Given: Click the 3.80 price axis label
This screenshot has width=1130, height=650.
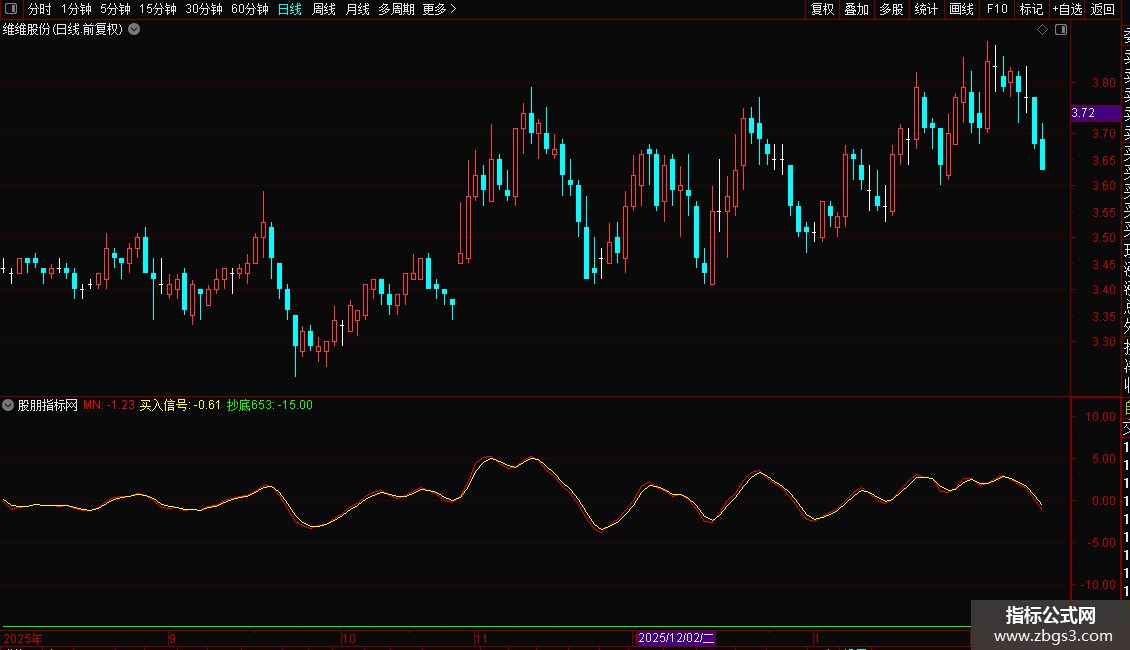Looking at the screenshot, I should pos(1103,83).
